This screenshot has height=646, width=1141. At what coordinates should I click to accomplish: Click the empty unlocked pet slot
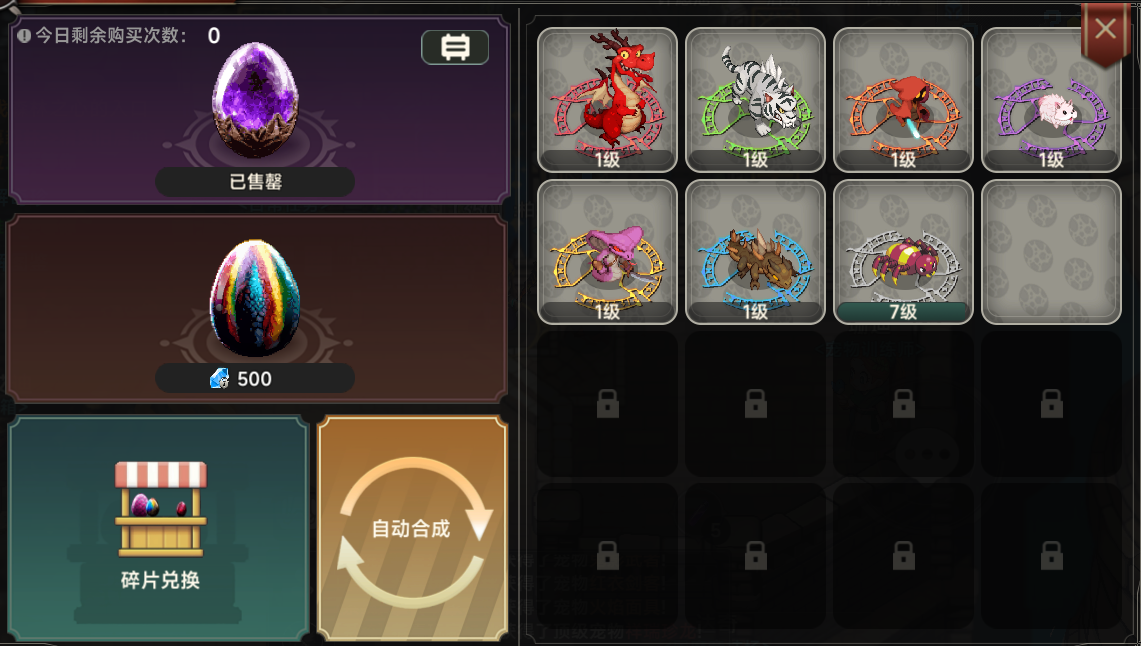point(1051,252)
